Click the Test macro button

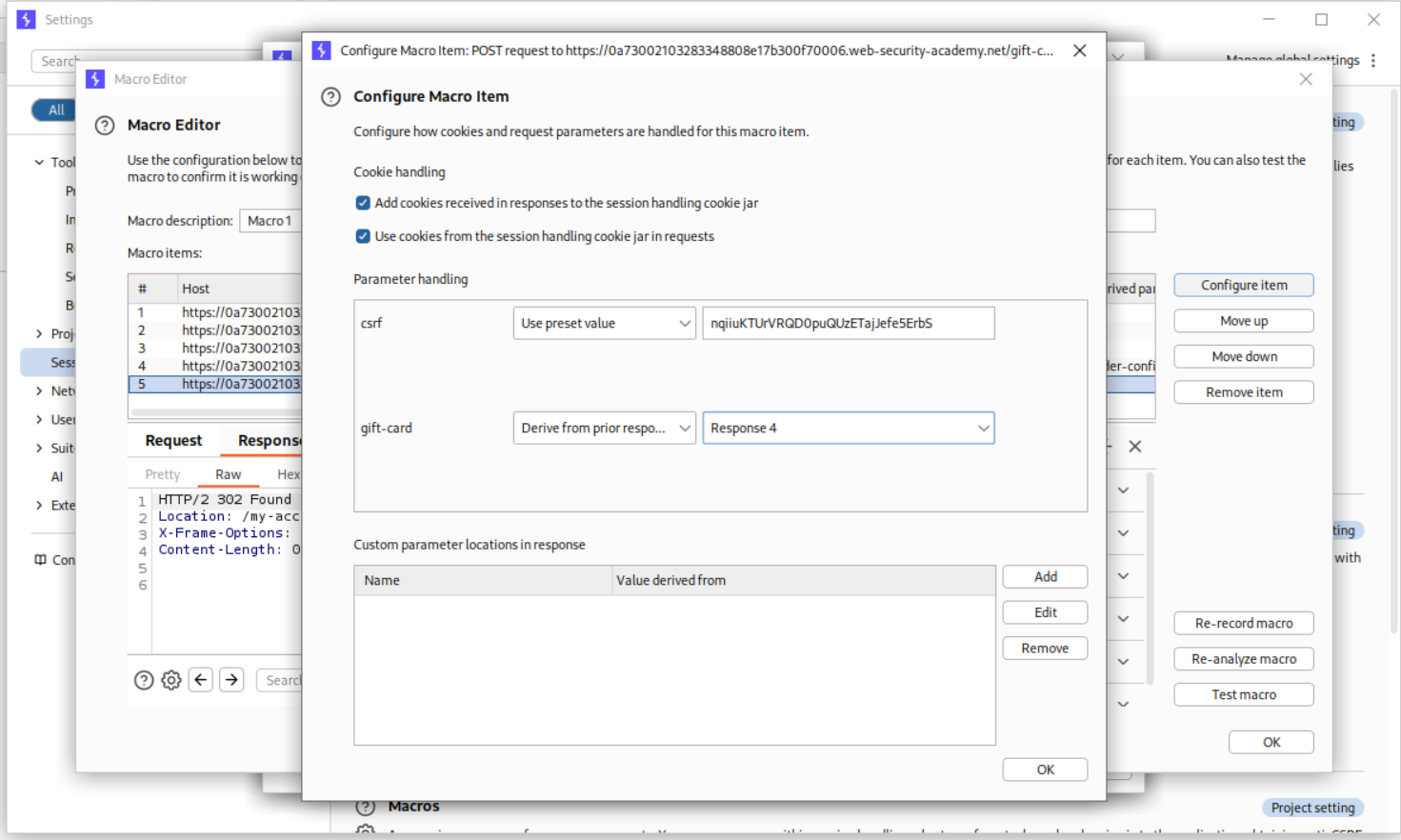coord(1243,695)
